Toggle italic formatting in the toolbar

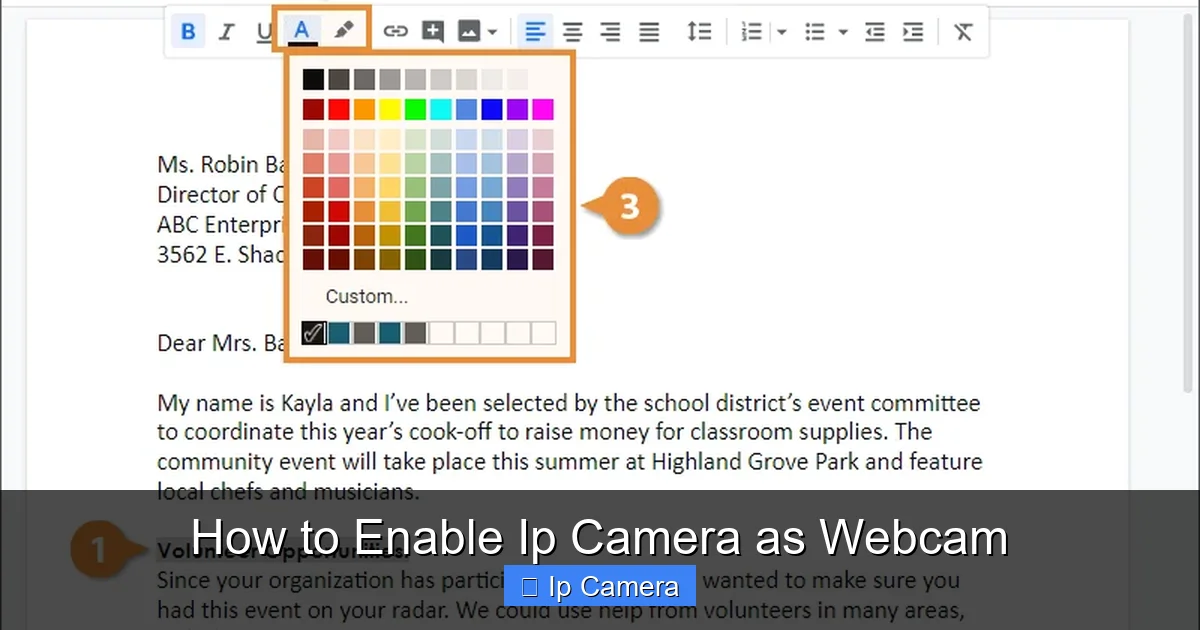tap(226, 32)
